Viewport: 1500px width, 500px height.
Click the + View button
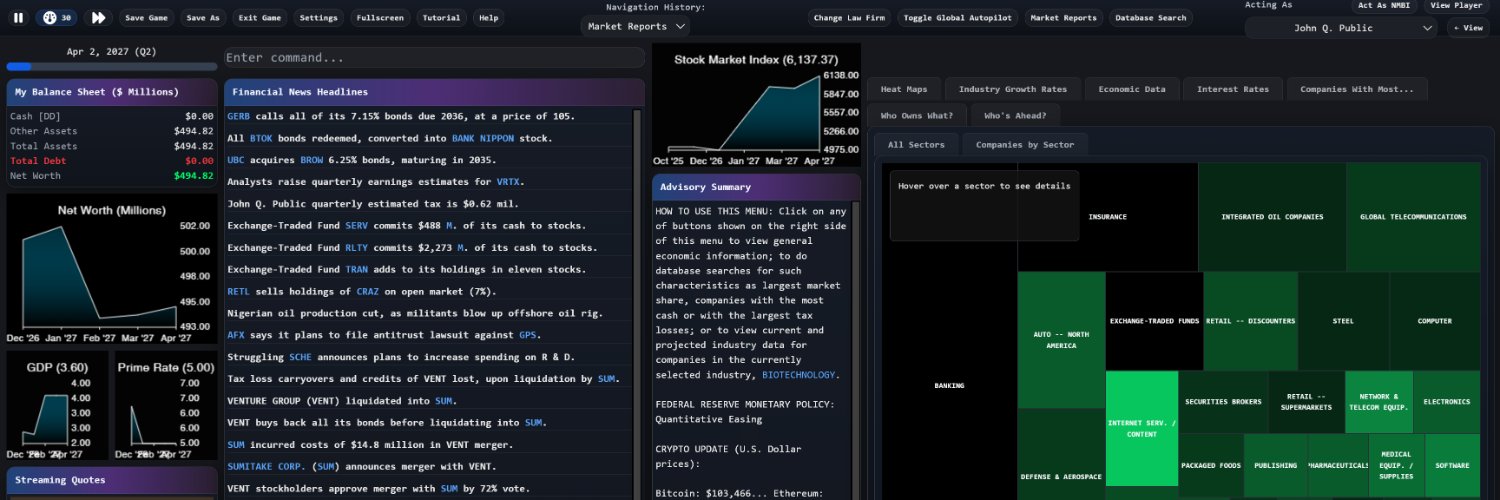click(1468, 28)
